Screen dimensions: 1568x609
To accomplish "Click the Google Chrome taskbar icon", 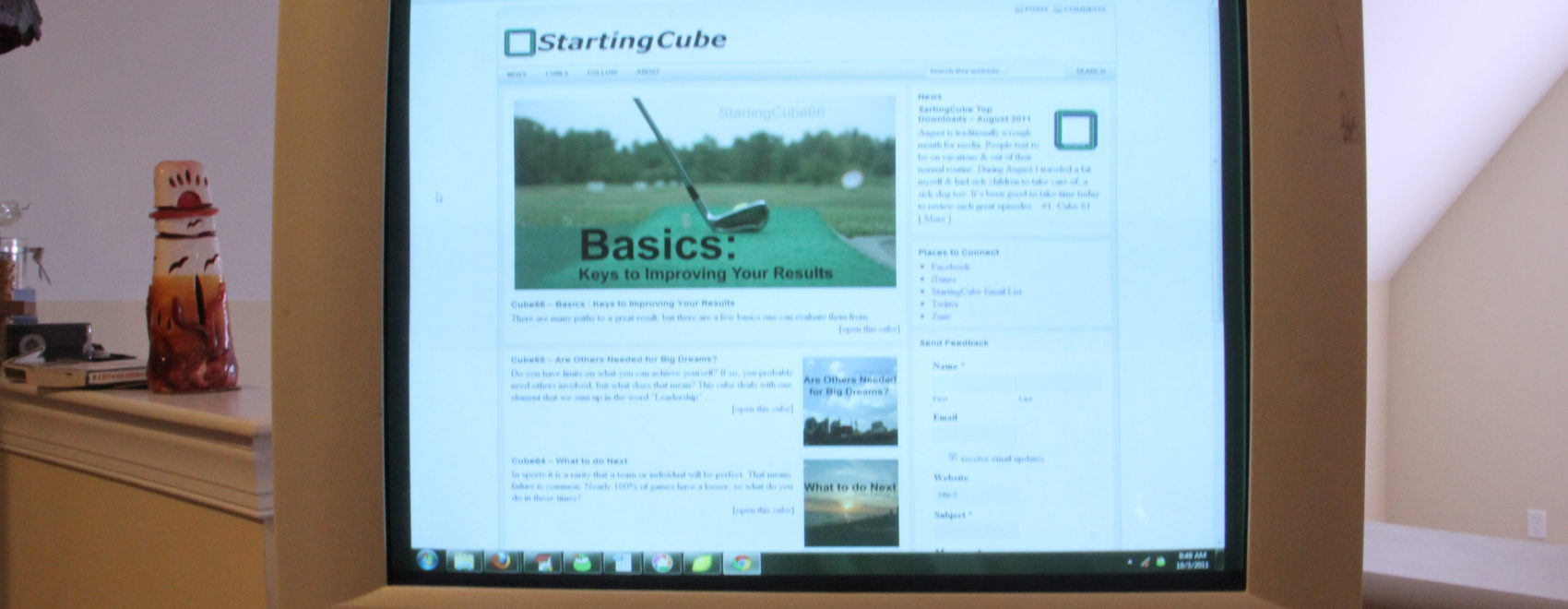I will pos(742,562).
